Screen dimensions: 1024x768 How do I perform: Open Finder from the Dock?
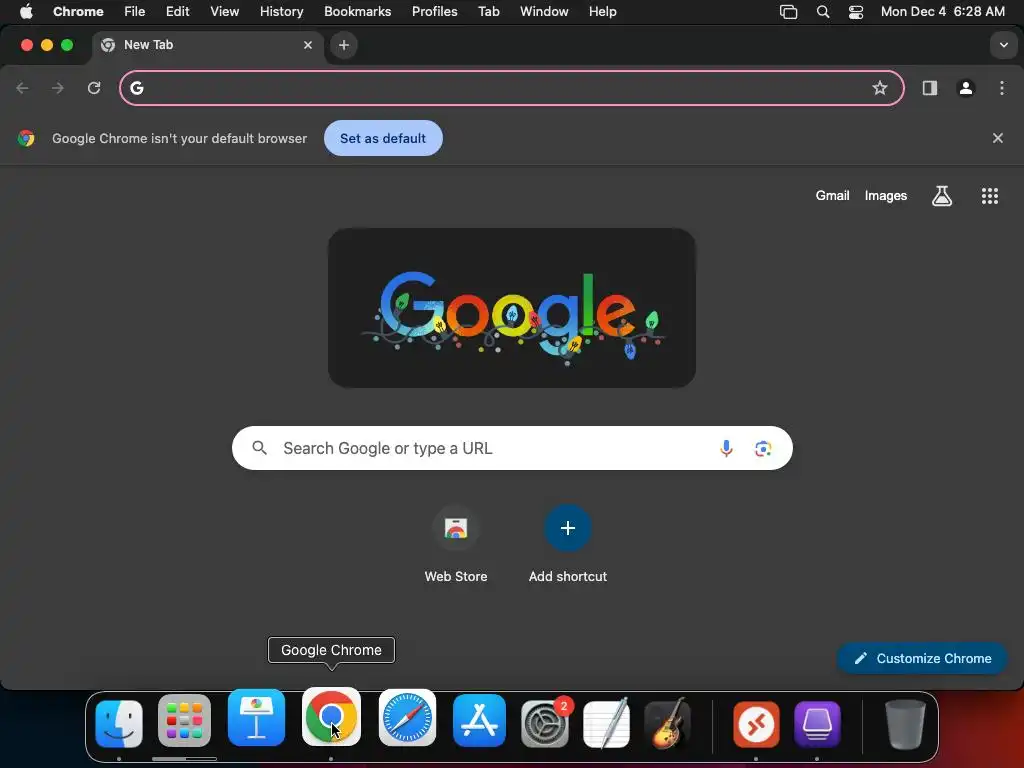119,724
